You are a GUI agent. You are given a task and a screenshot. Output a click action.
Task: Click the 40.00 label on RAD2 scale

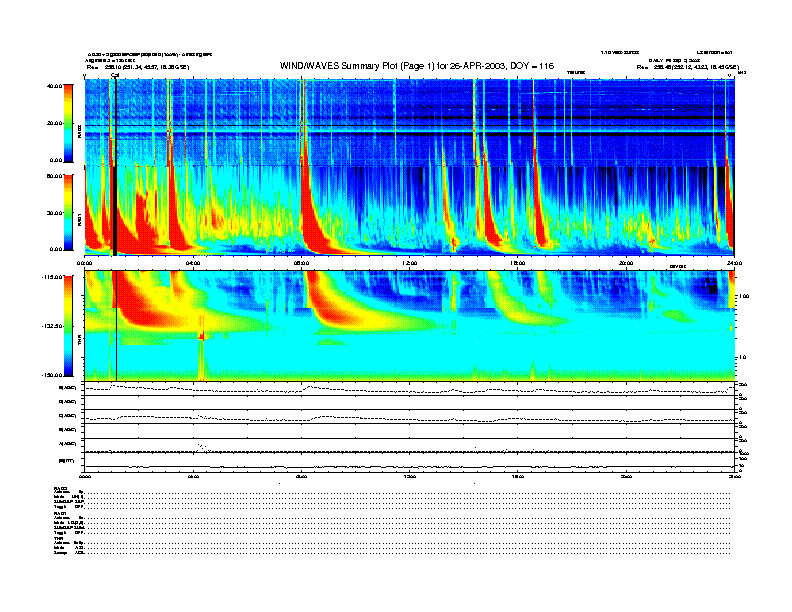[x=54, y=86]
